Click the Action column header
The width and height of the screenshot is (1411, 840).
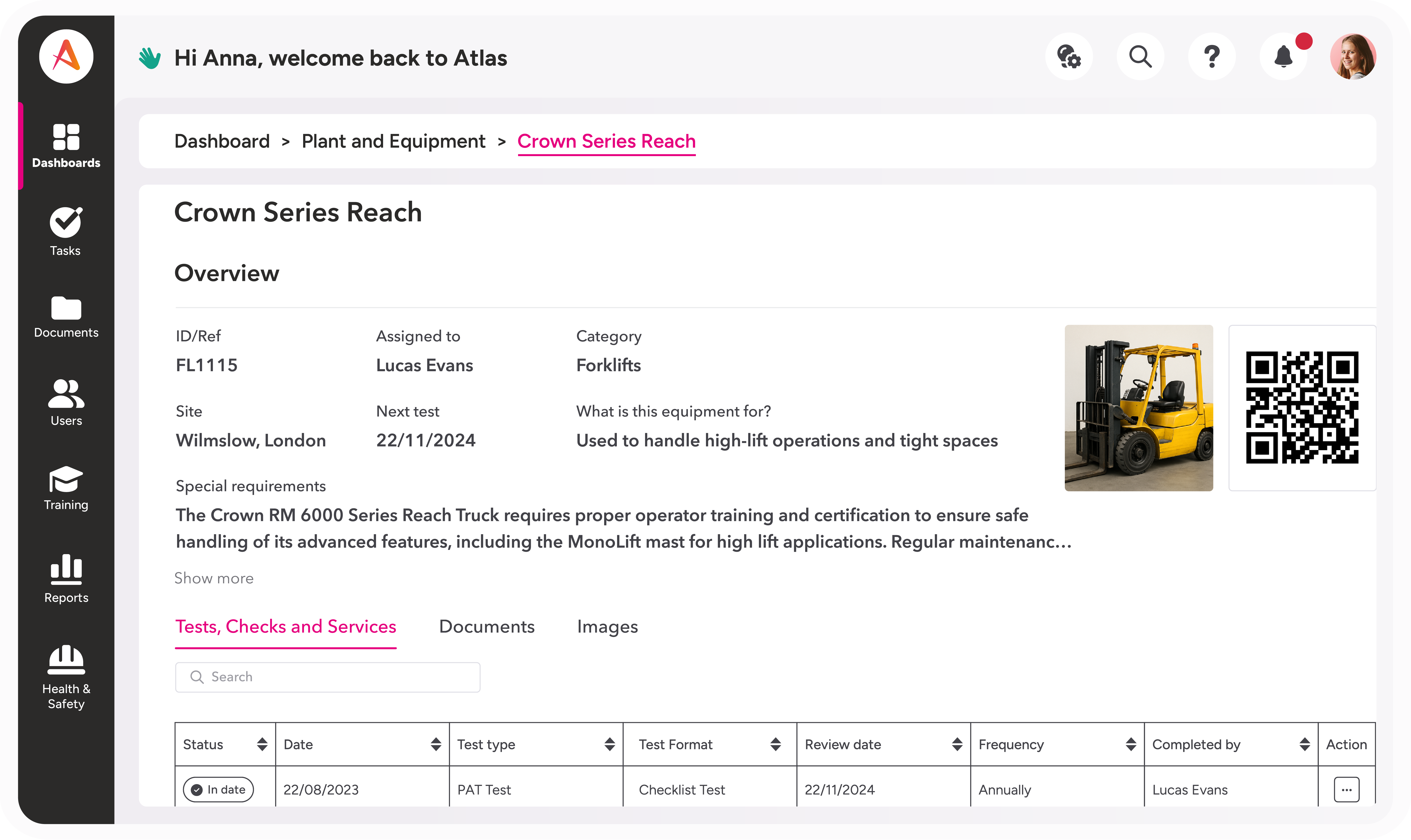coord(1347,744)
